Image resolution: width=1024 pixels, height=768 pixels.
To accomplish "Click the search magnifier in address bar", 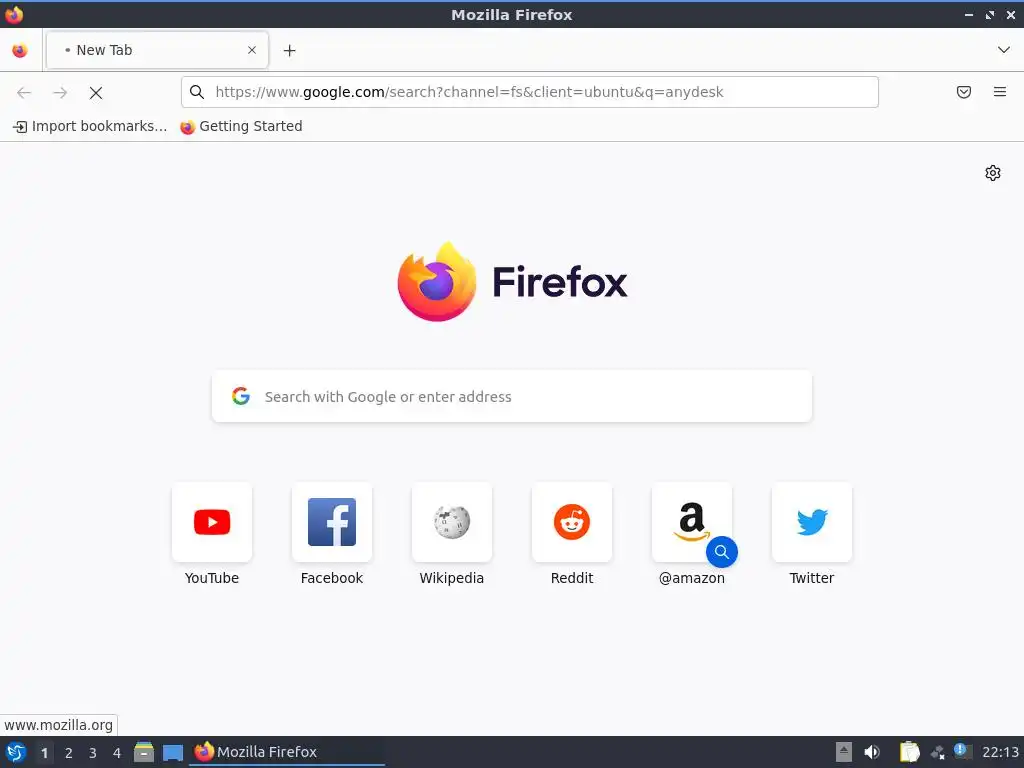I will point(197,92).
